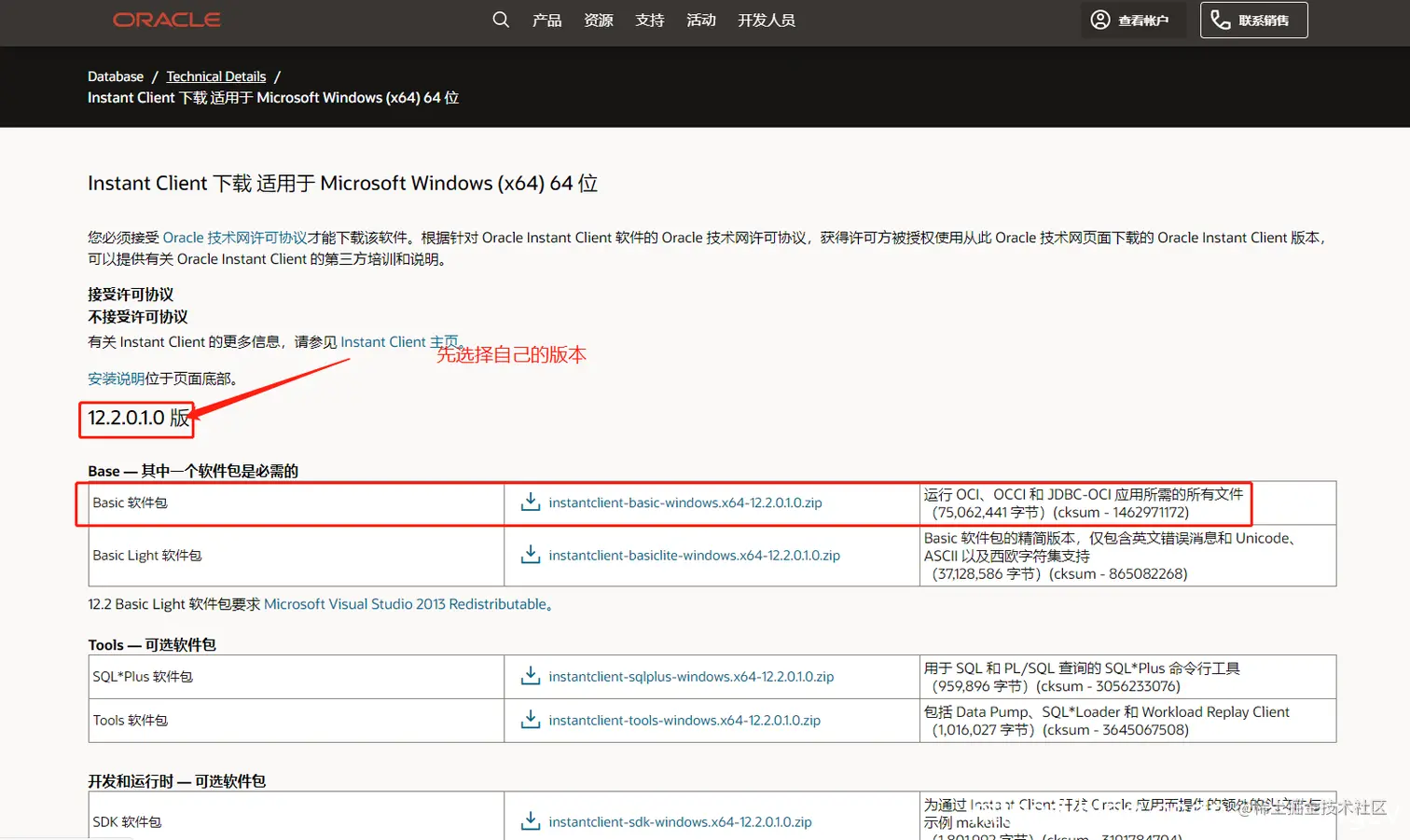Go to Technical Details breadcrumb
This screenshot has width=1410, height=840.
coord(216,76)
